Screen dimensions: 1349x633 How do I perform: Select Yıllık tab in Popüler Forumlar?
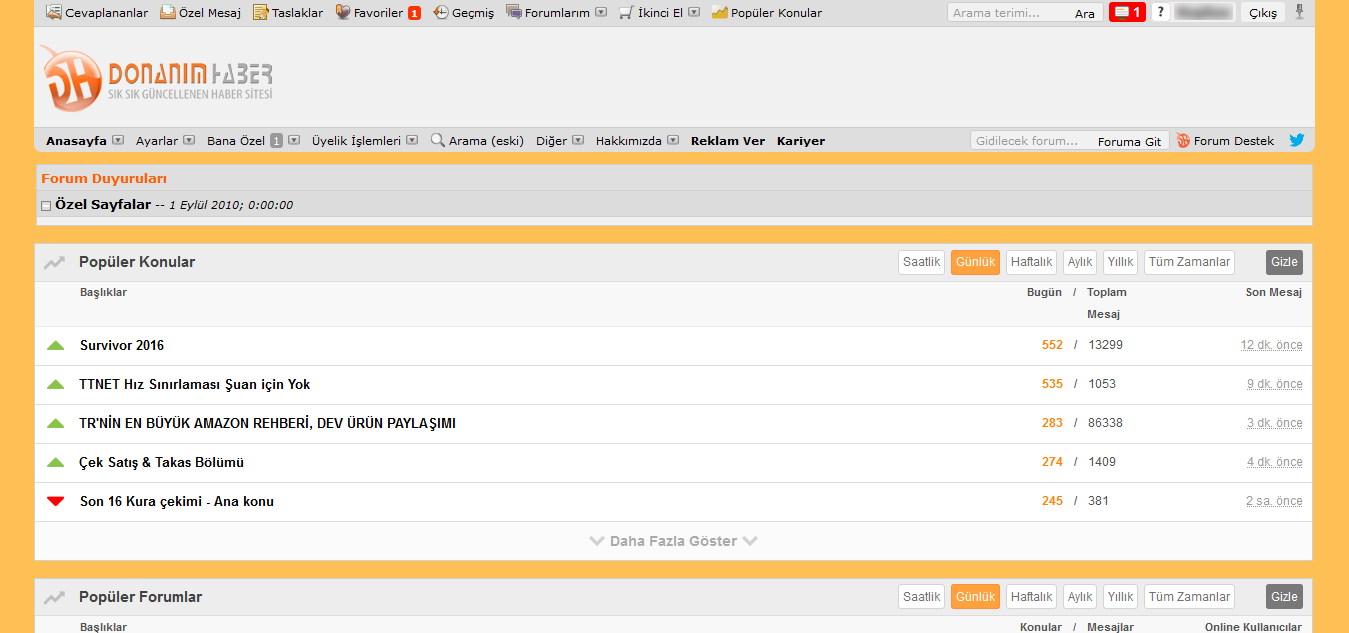coord(1120,596)
